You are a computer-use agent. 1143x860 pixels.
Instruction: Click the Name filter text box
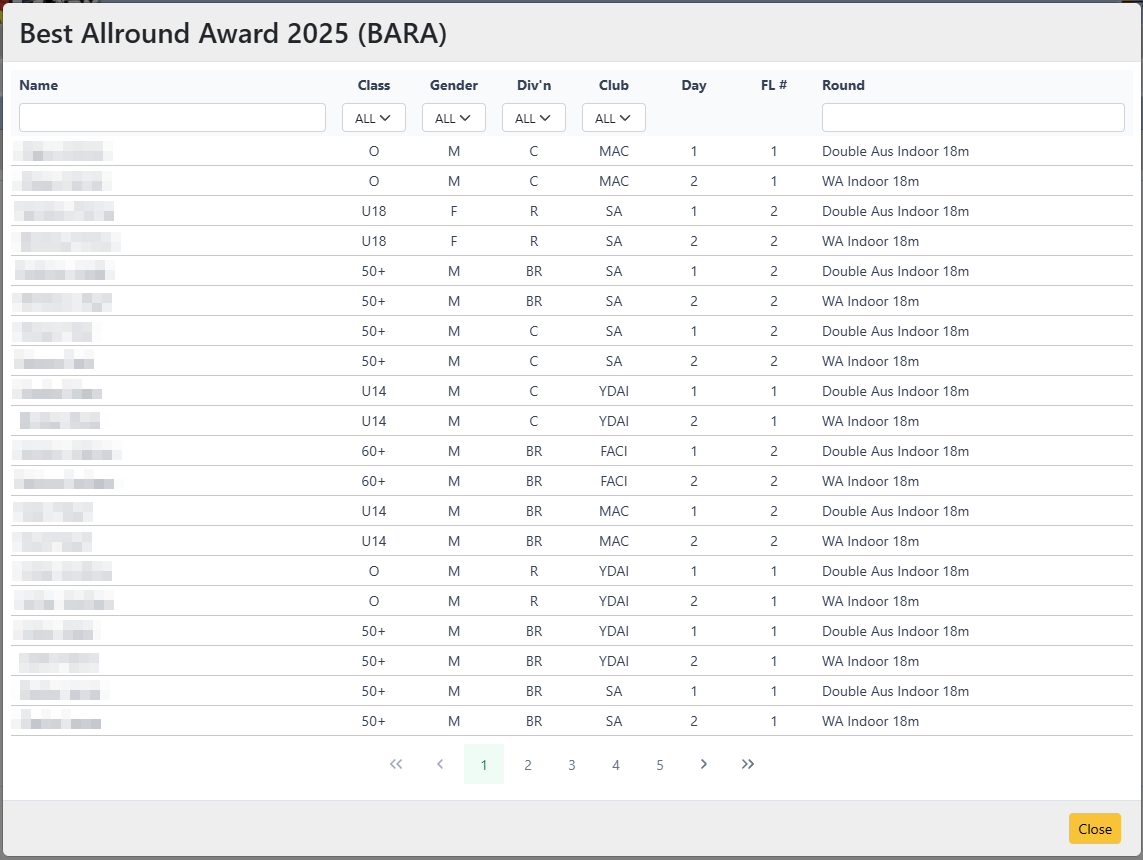click(172, 118)
